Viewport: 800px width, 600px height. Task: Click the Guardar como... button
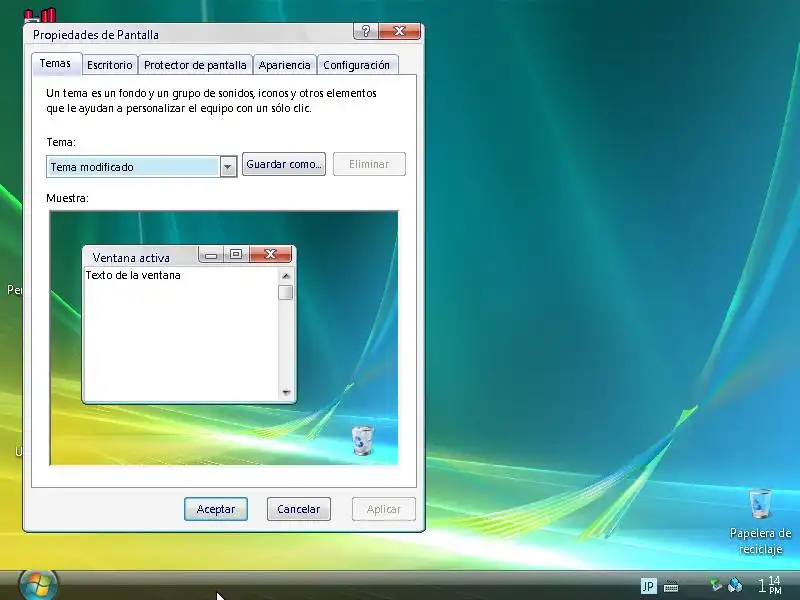pyautogui.click(x=284, y=164)
